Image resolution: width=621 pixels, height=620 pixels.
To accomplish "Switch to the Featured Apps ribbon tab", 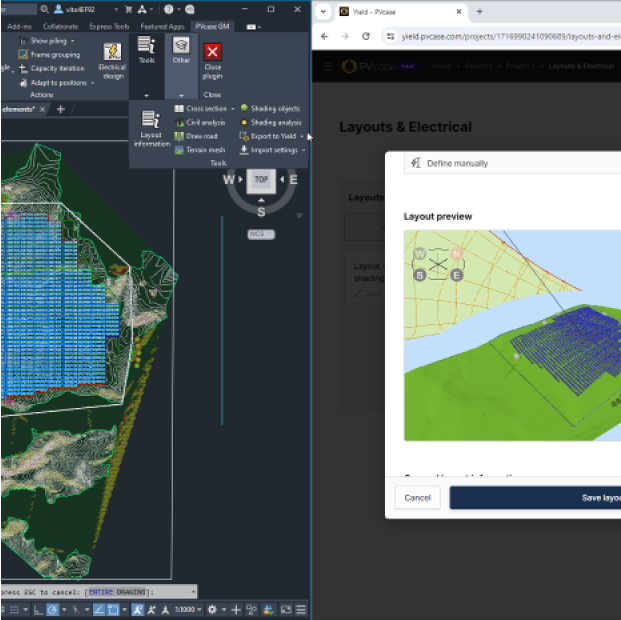I will tap(161, 27).
